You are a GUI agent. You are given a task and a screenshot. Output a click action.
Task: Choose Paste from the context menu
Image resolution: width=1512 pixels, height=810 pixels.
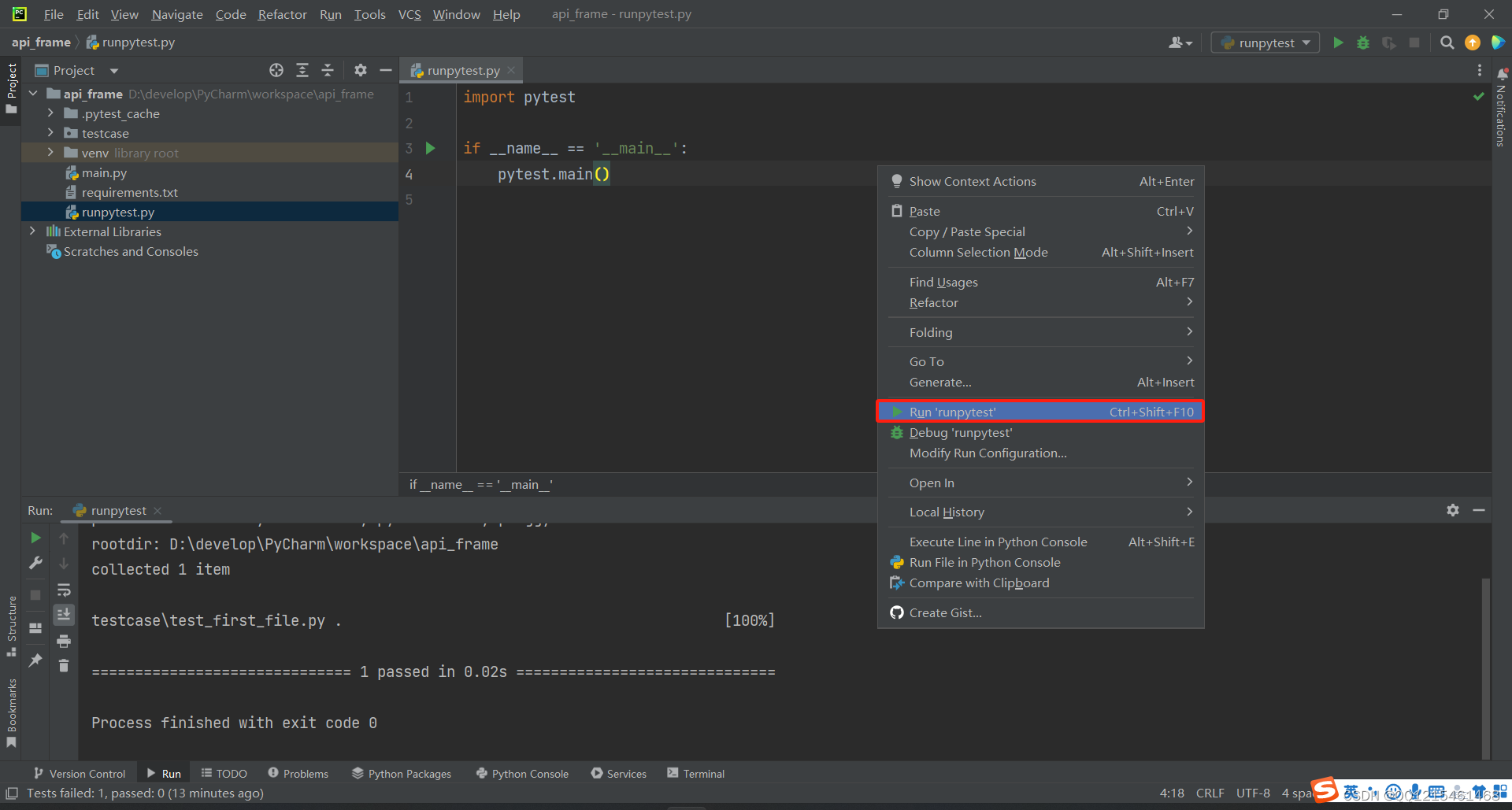1041,211
